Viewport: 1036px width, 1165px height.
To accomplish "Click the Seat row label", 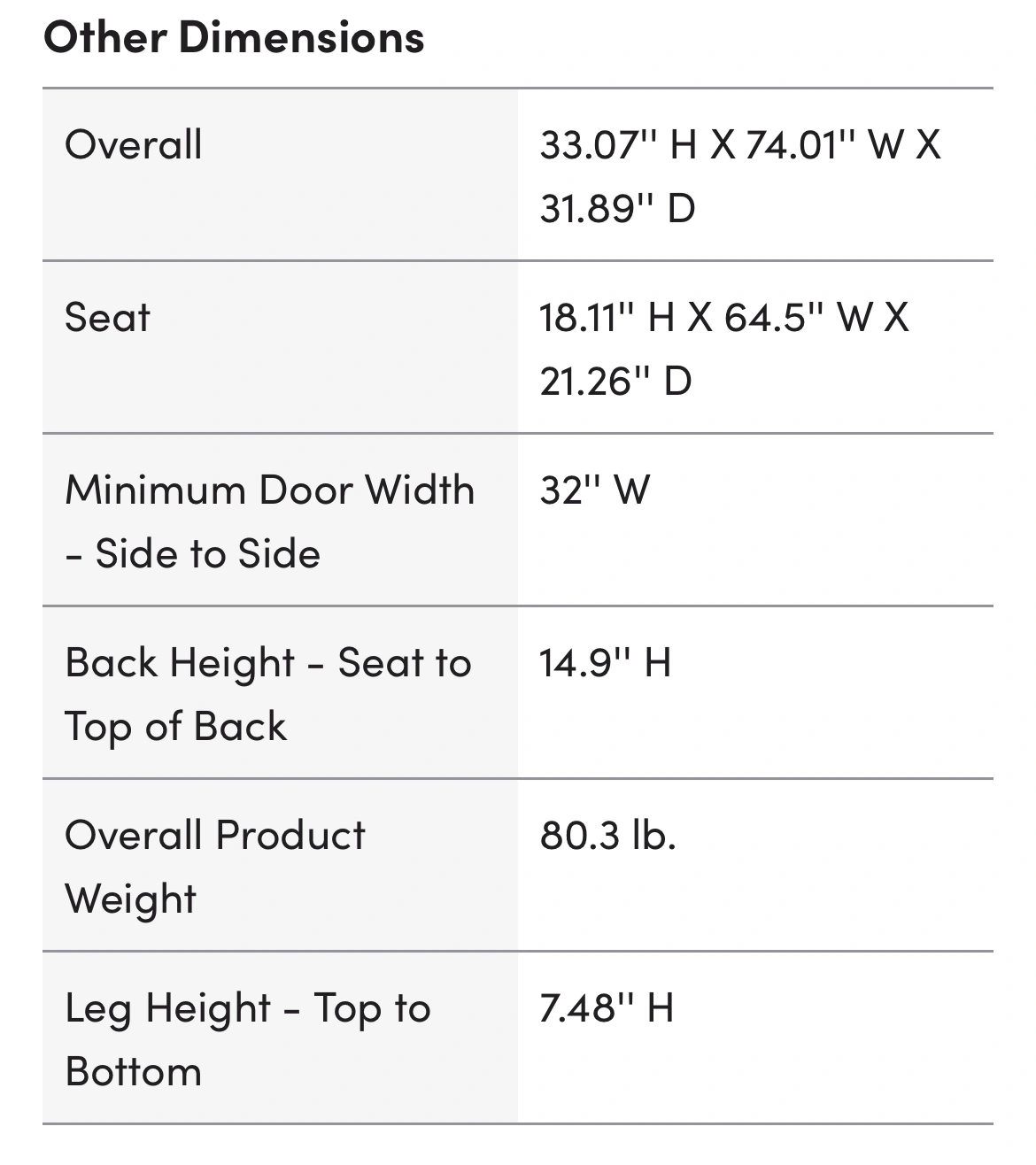I will coord(107,317).
